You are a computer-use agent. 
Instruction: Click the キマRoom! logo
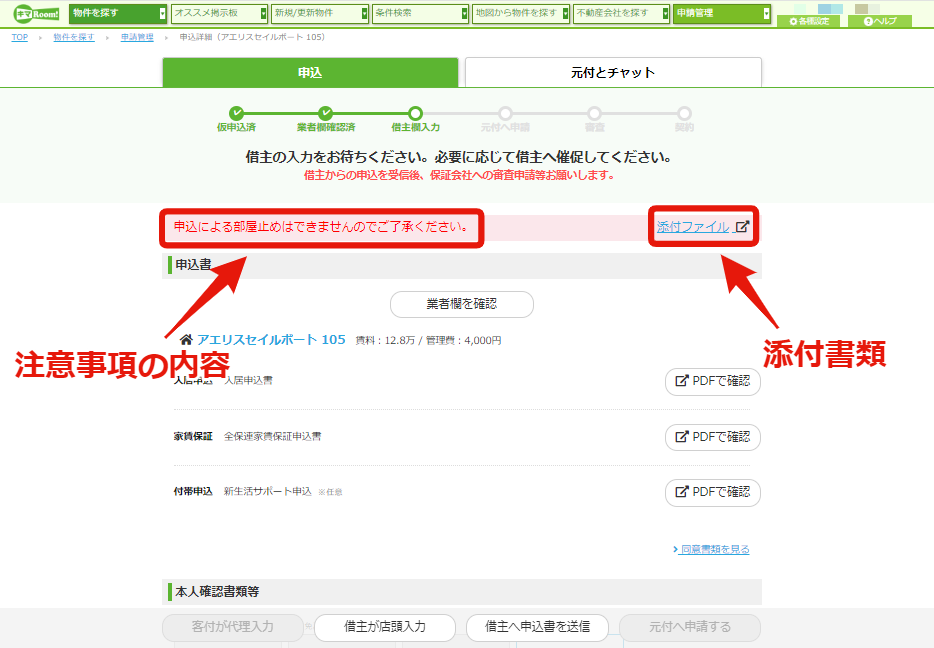(x=36, y=13)
